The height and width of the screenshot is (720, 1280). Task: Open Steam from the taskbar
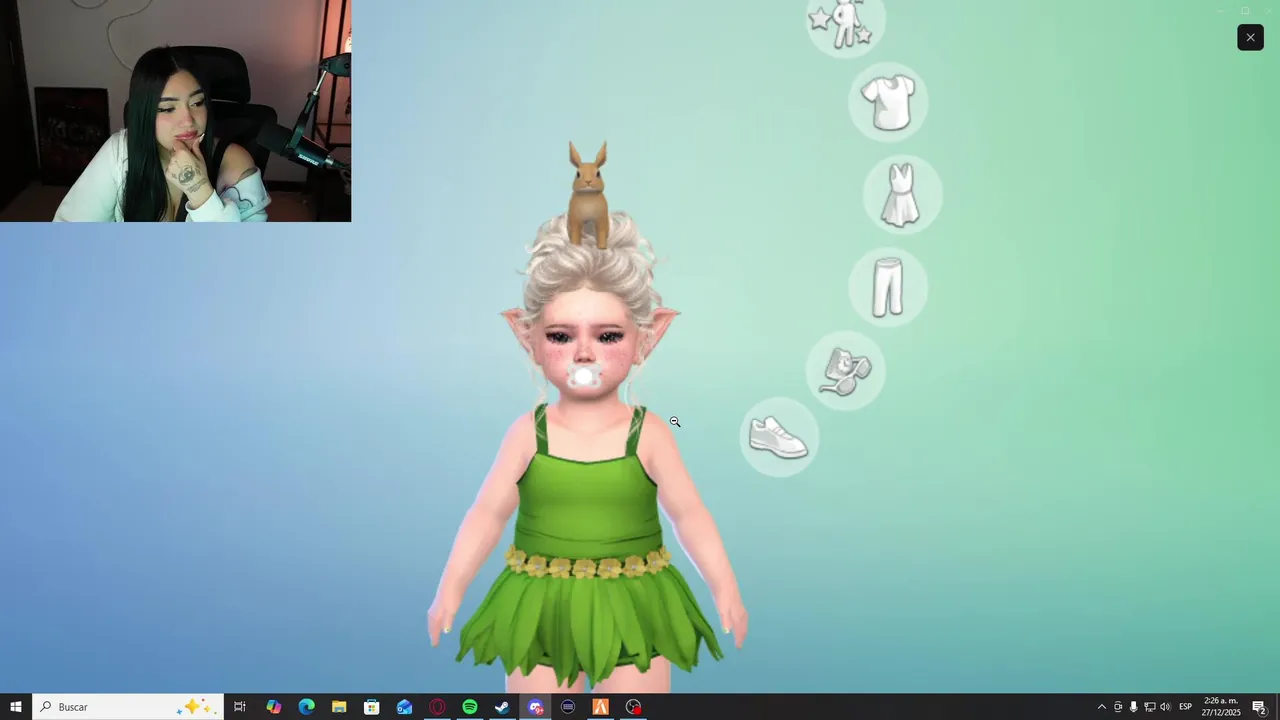[502, 707]
